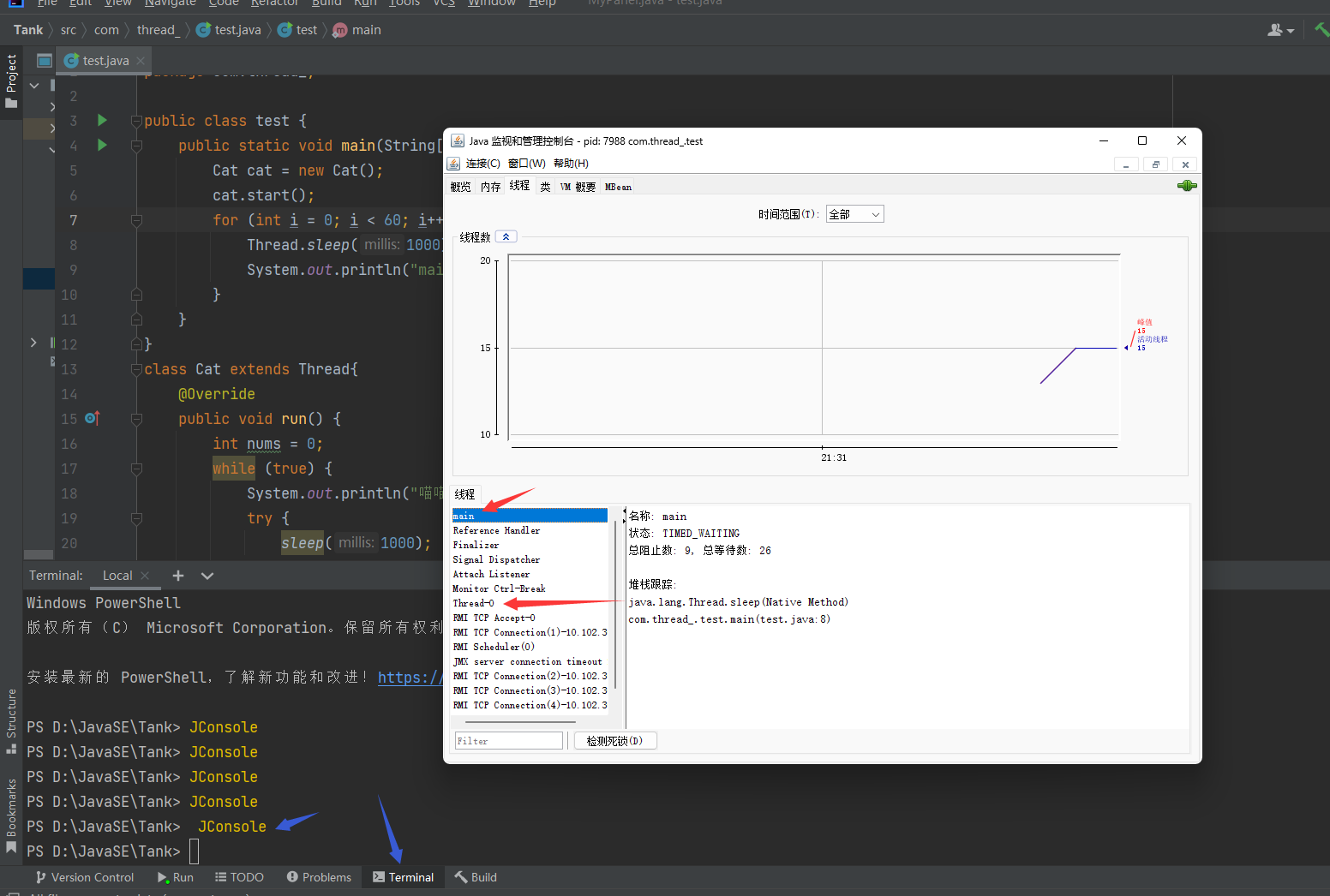Open the Problems tool window
Screen dimensions: 1330x896
[x=319, y=877]
